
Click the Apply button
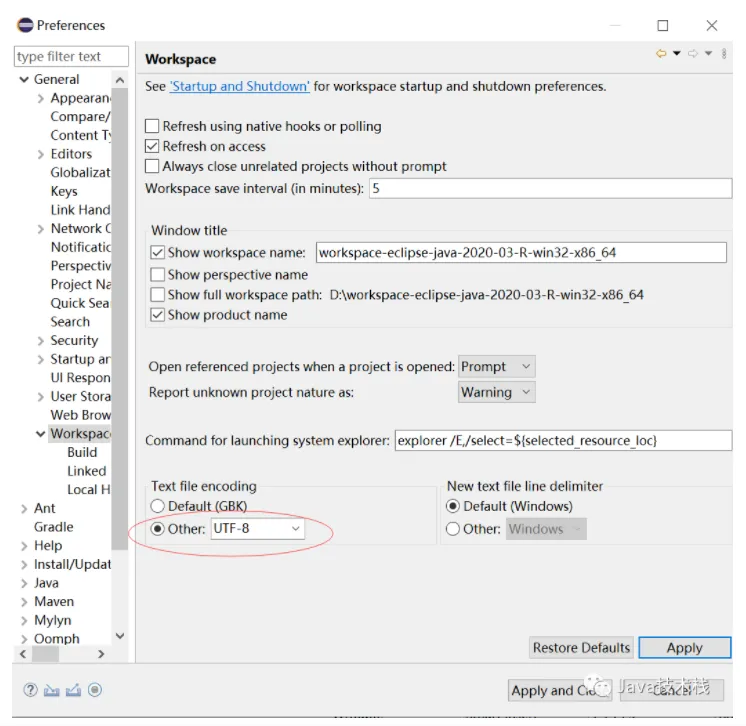685,648
